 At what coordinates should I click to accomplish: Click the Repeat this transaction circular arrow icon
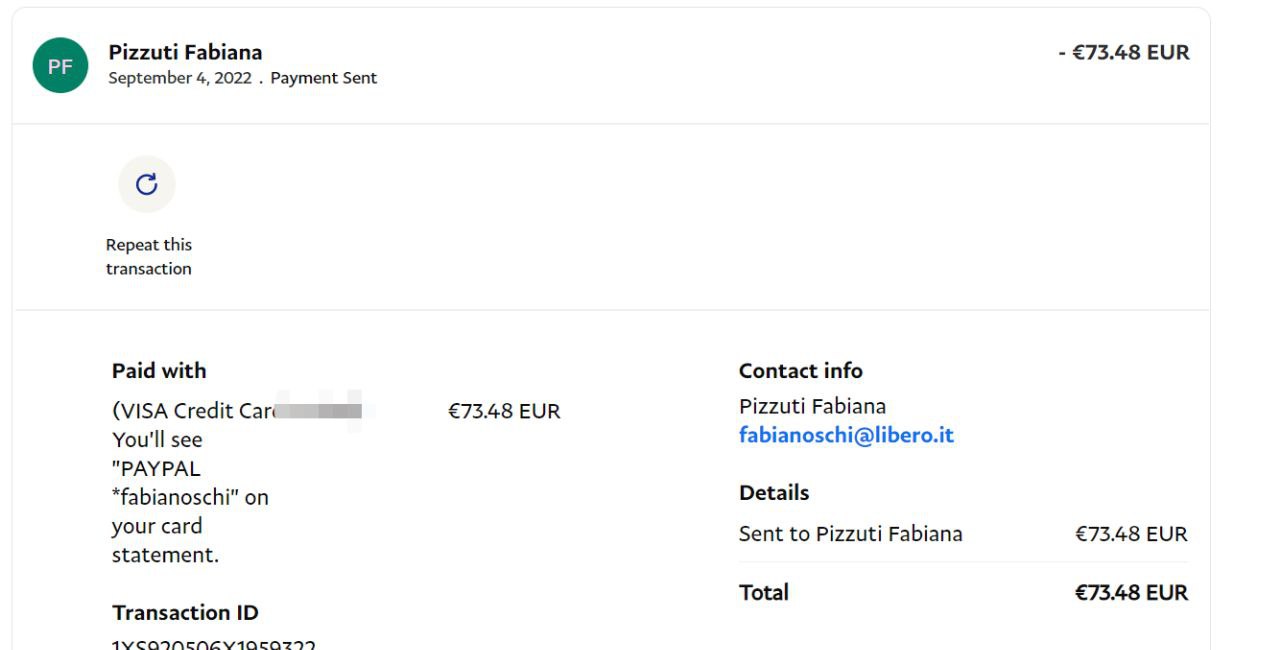147,184
